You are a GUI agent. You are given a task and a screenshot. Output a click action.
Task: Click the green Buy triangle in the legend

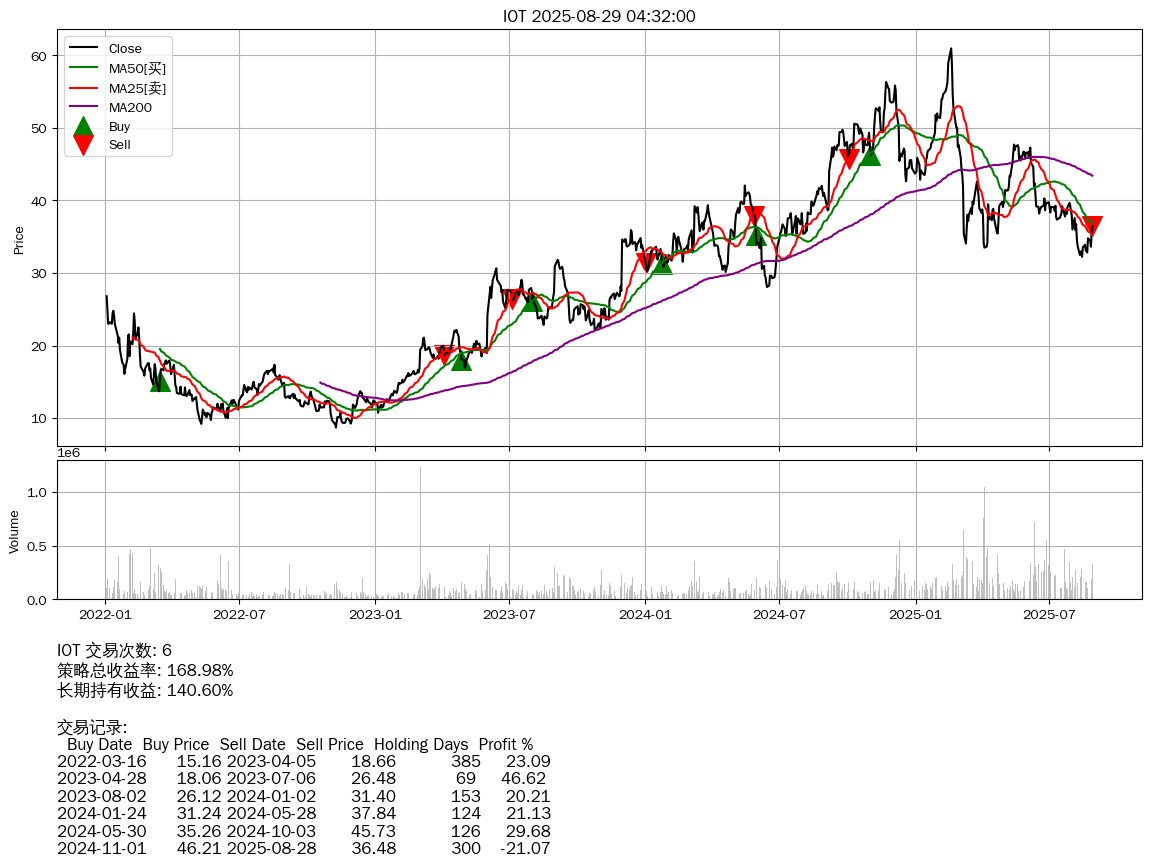tap(84, 127)
